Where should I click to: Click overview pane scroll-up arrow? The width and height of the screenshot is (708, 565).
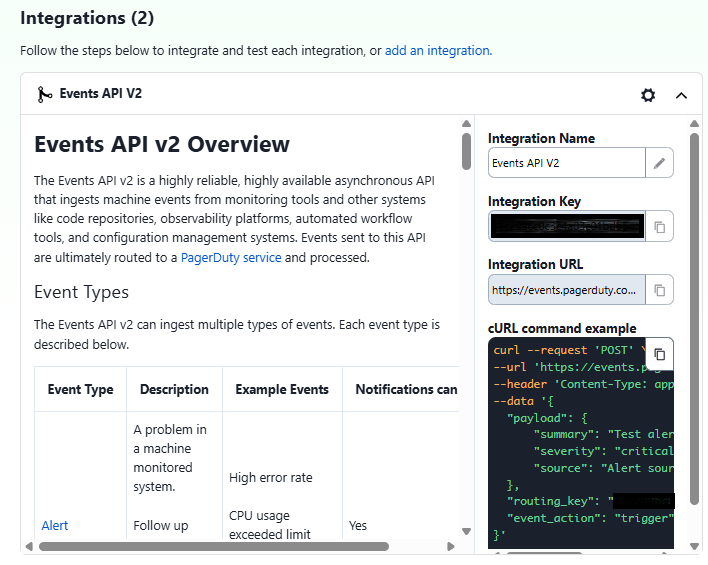pos(466,124)
